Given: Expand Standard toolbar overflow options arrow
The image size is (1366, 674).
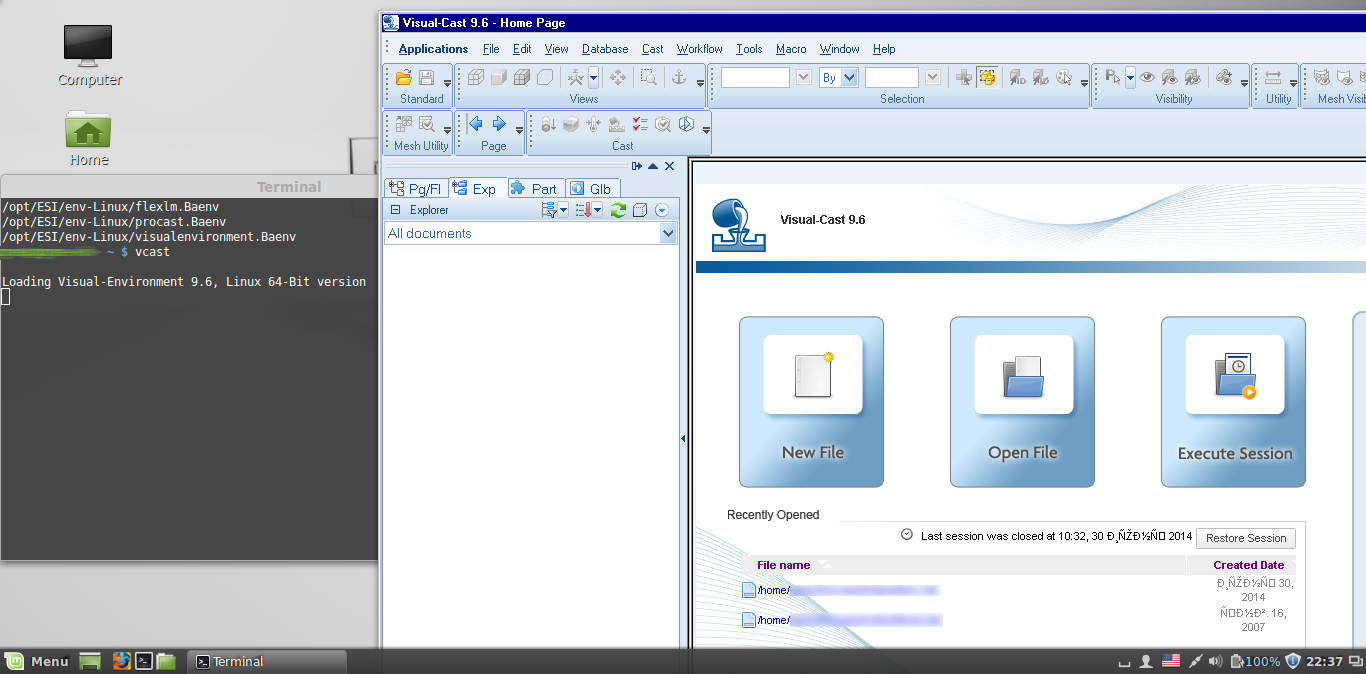Looking at the screenshot, I should pyautogui.click(x=447, y=82).
